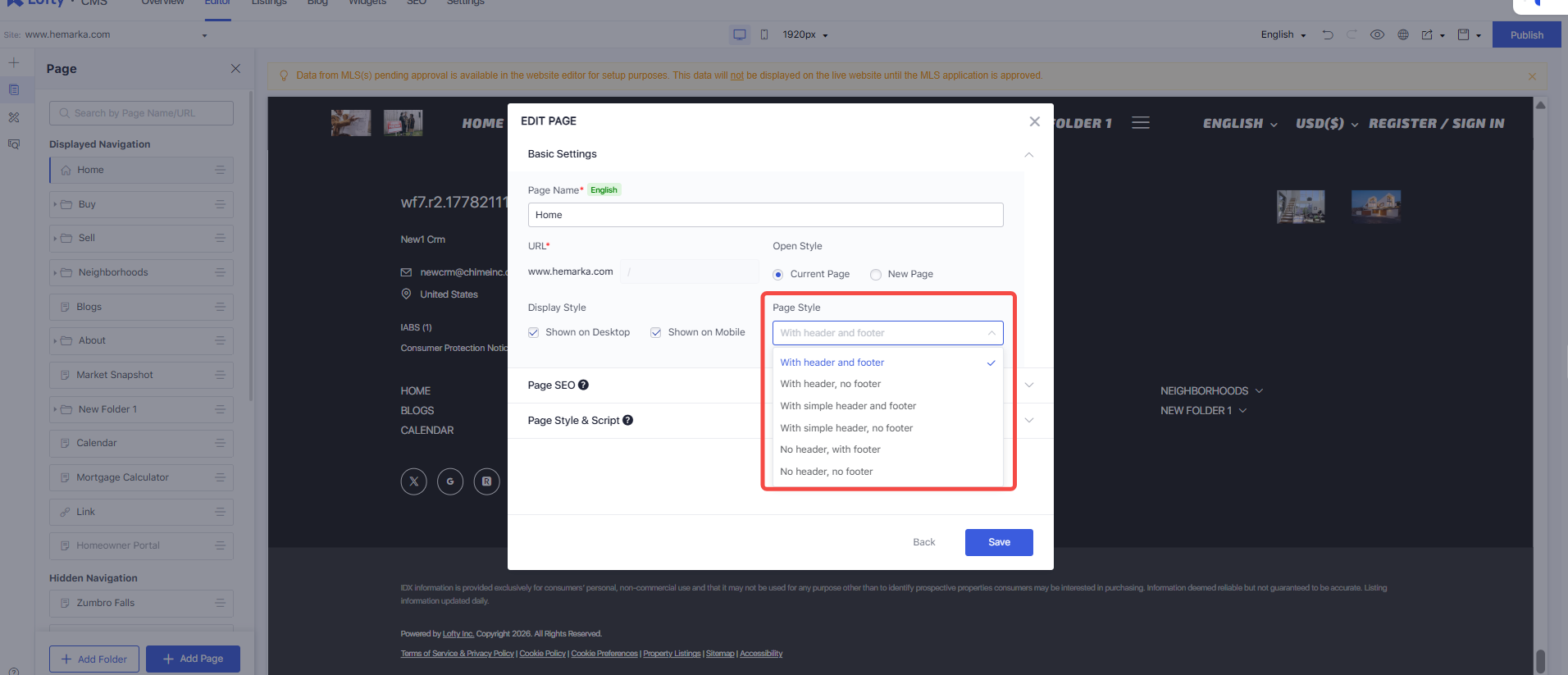This screenshot has width=1568, height=675.
Task: Click the drag handle on Calendar row
Action: (220, 443)
